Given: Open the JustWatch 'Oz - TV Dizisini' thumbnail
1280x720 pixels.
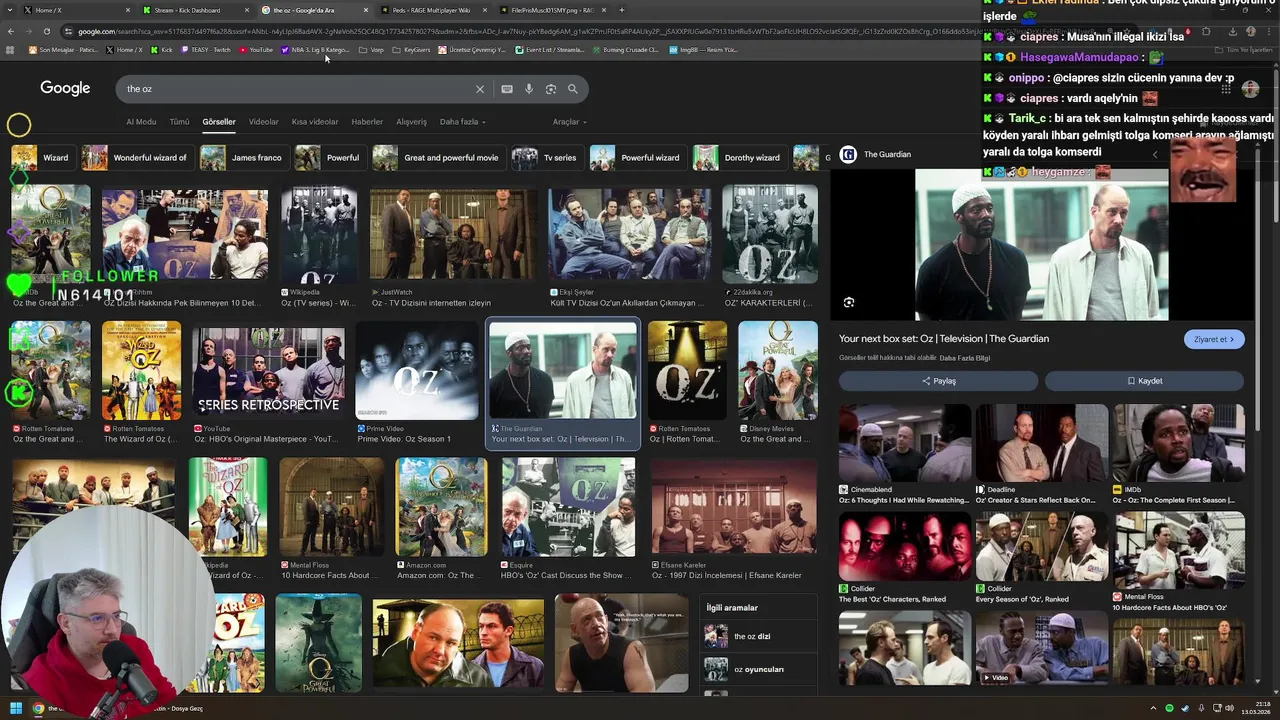Looking at the screenshot, I should point(453,234).
